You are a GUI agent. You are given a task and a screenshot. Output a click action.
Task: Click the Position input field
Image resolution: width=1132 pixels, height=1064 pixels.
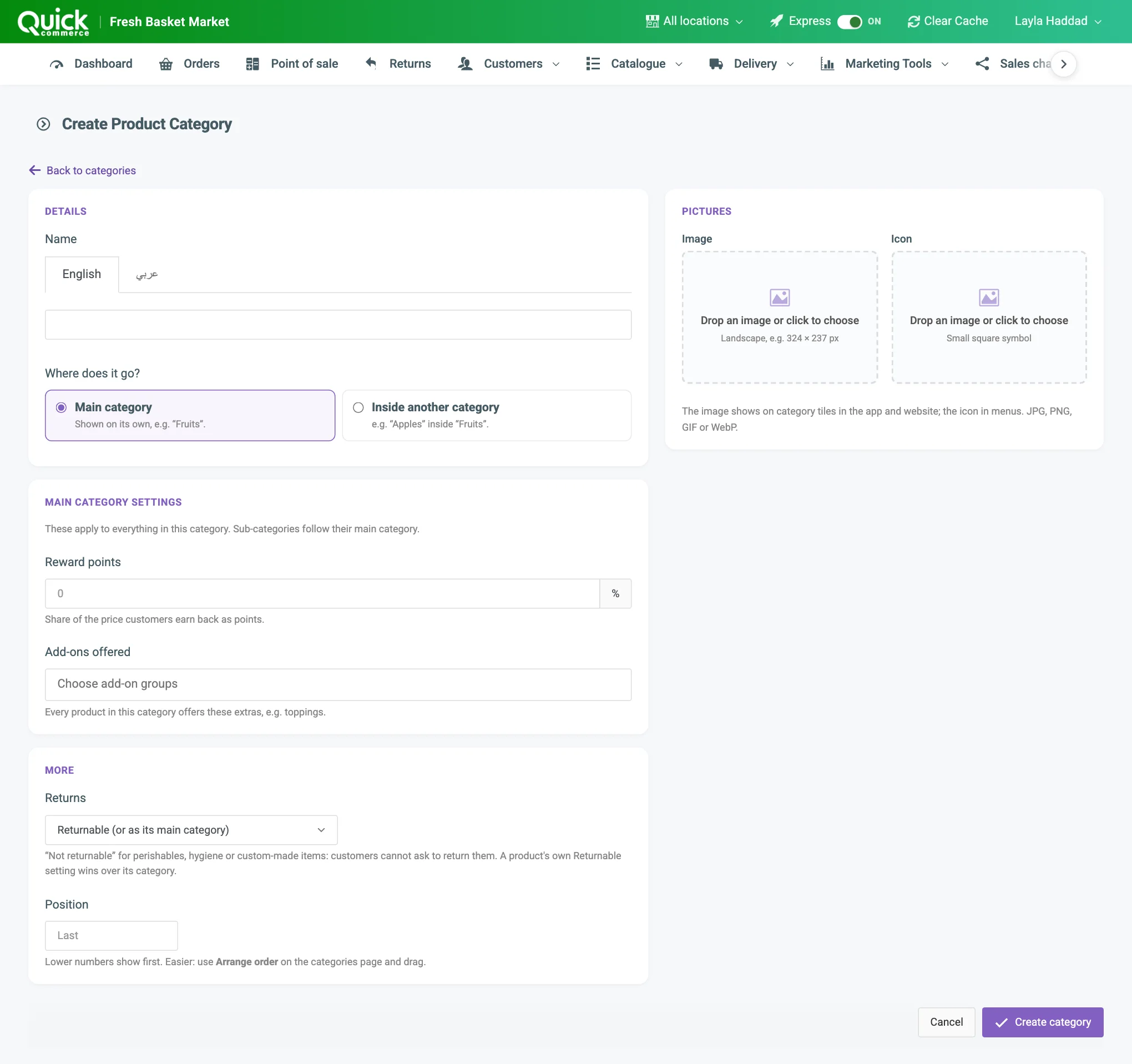111,935
